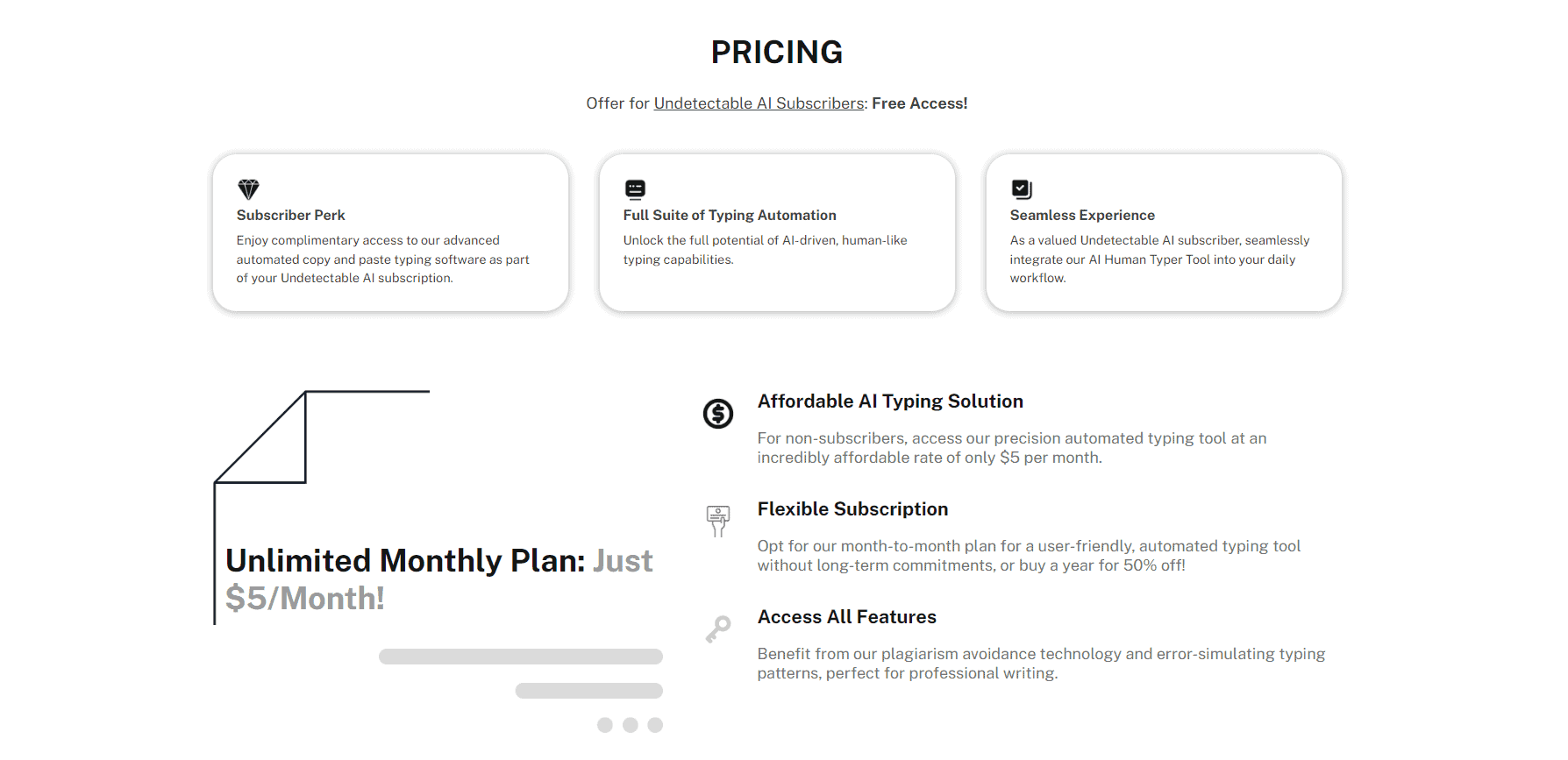Click the long gray placeholder bar
1568x760 pixels.
(520, 657)
